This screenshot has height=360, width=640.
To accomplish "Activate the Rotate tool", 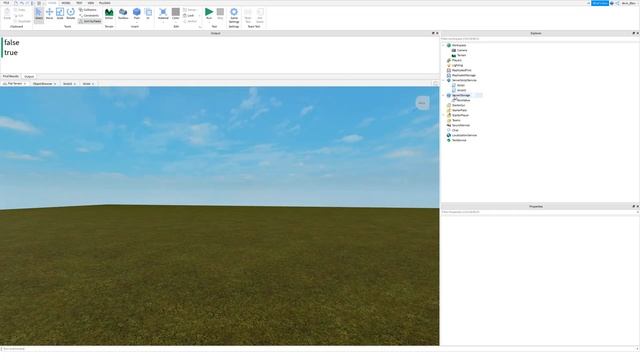I will (x=71, y=14).
